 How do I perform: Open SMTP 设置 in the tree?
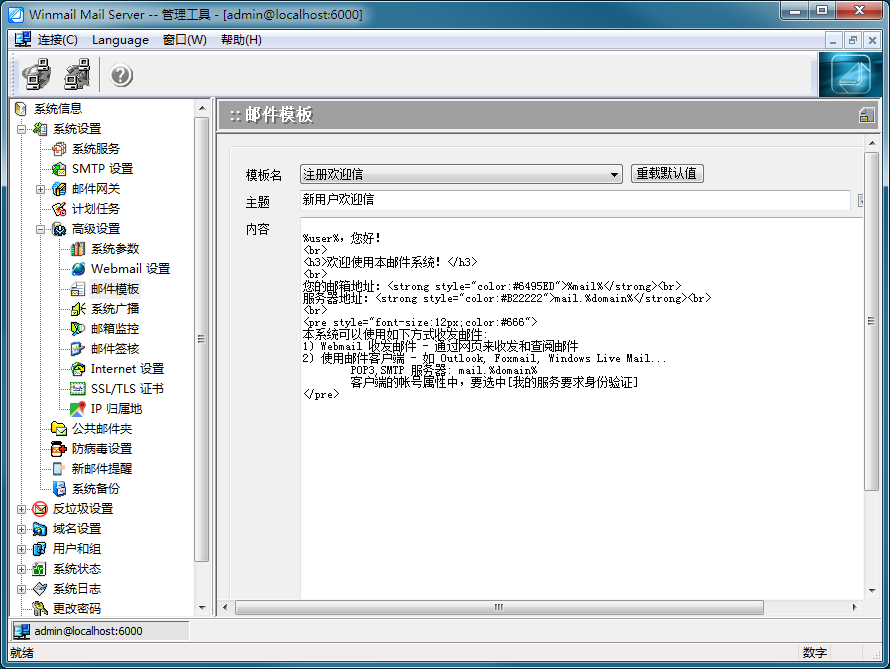[101, 169]
